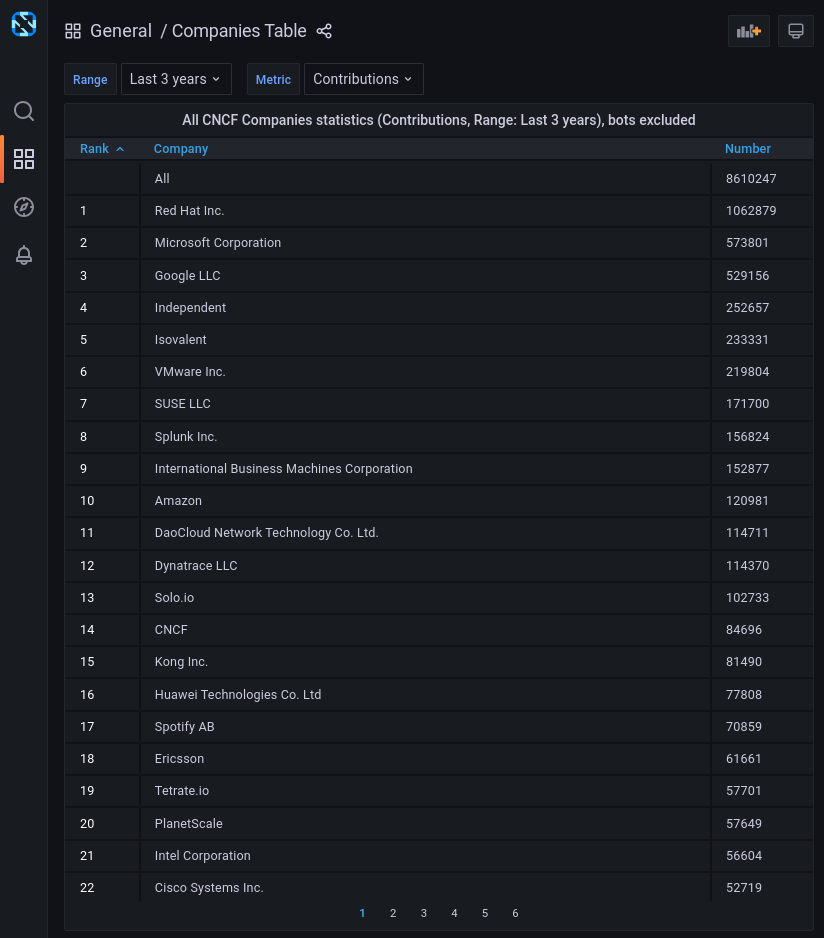
Task: Click the Add panel chart icon
Action: pyautogui.click(x=749, y=31)
